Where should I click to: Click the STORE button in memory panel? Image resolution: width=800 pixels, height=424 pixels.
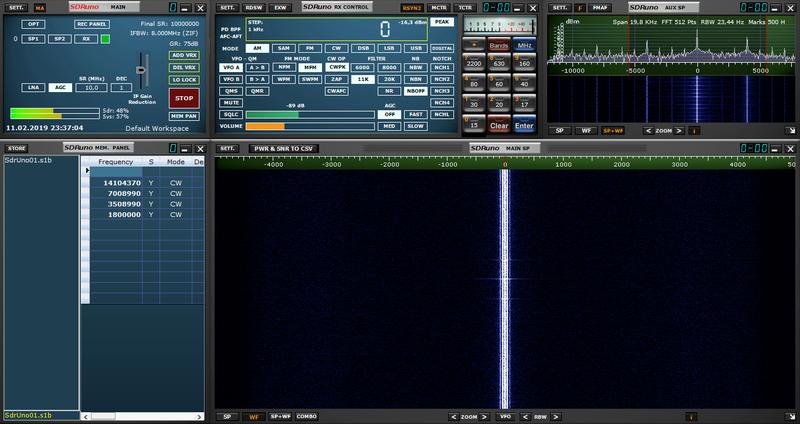(17, 148)
